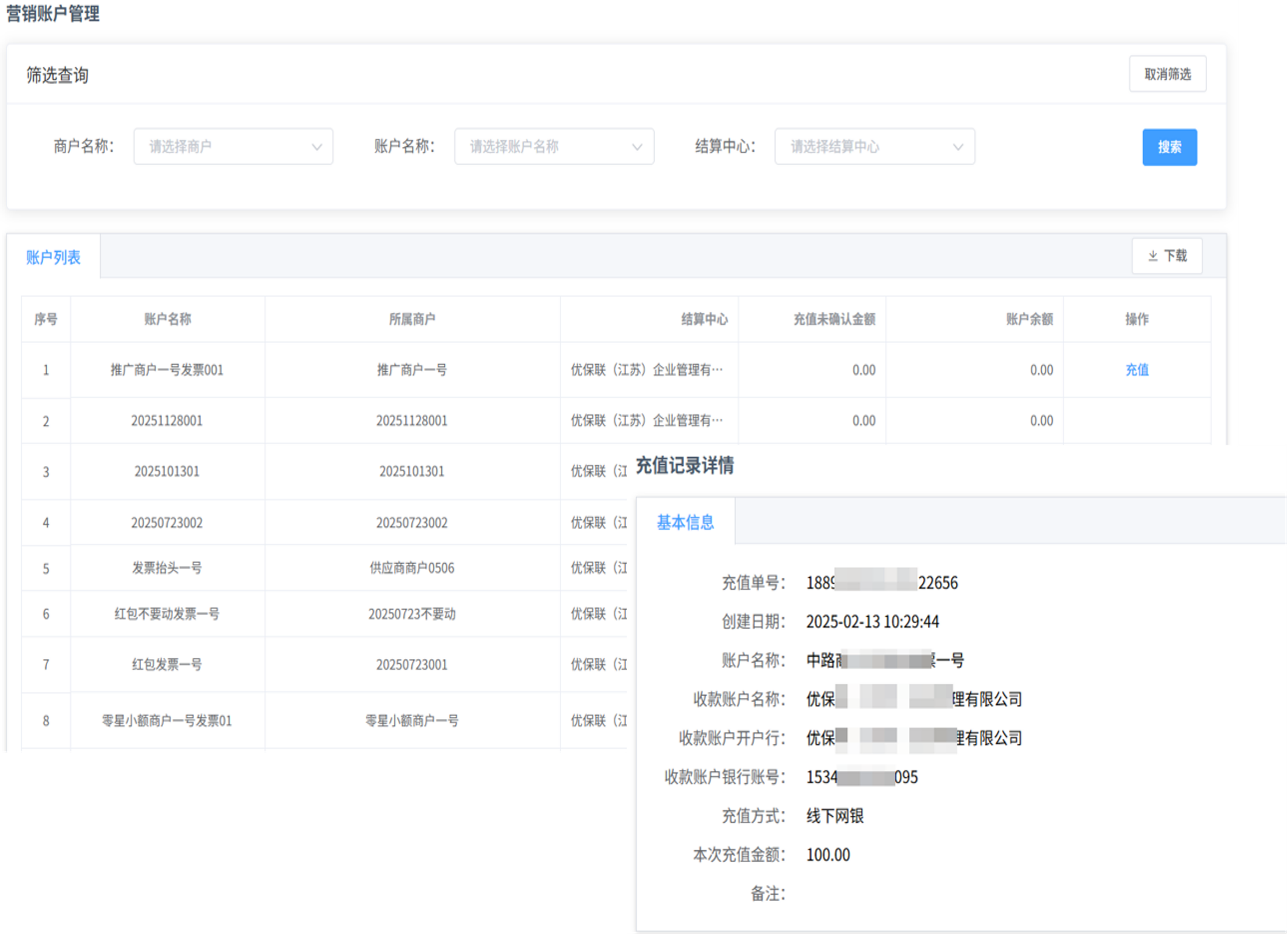1288x935 pixels.
Task: Click the 操作 column header
Action: pos(1137,319)
